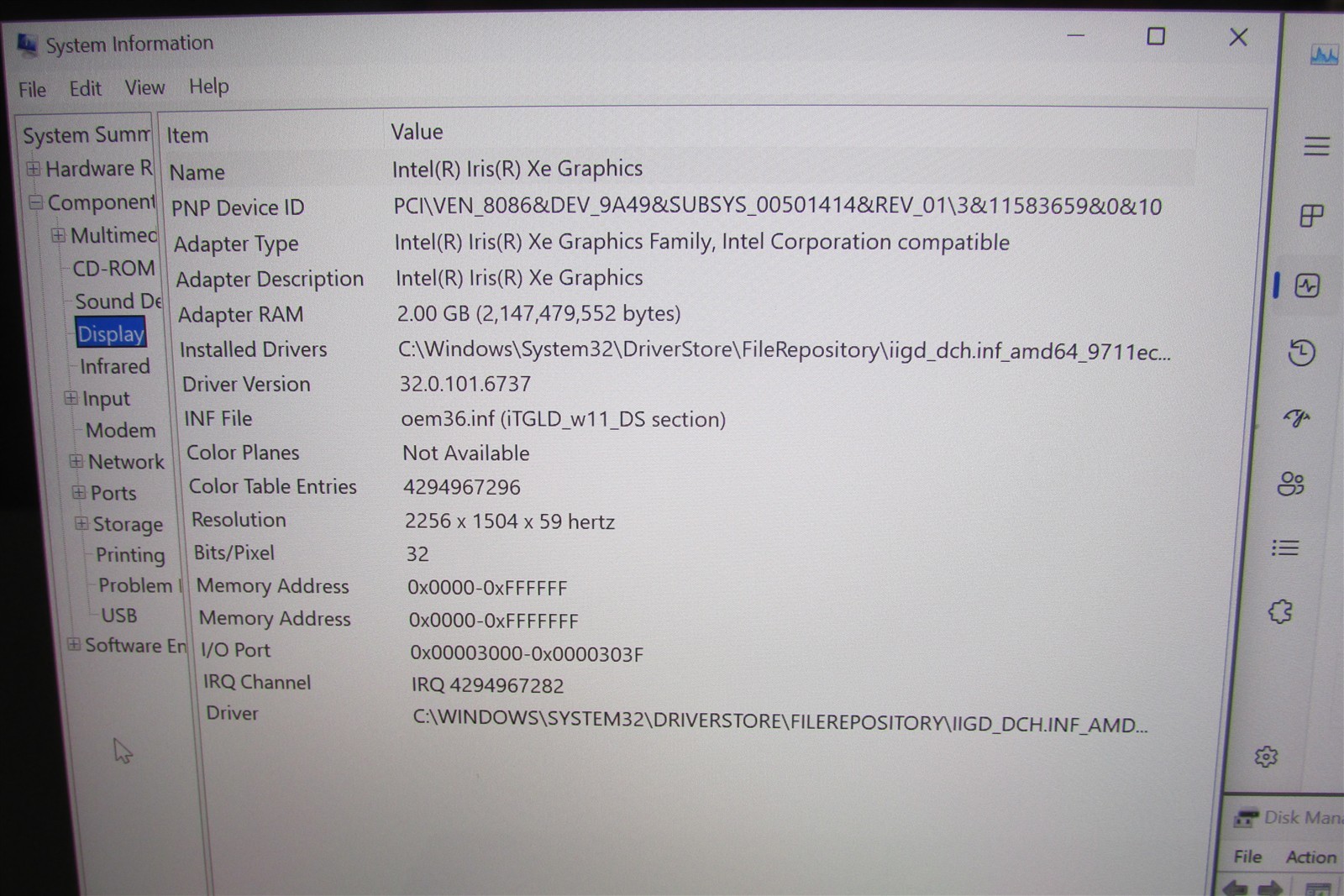Click the 32.0.101.6737 driver version value
Viewport: 1344px width, 896px height.
(x=465, y=384)
